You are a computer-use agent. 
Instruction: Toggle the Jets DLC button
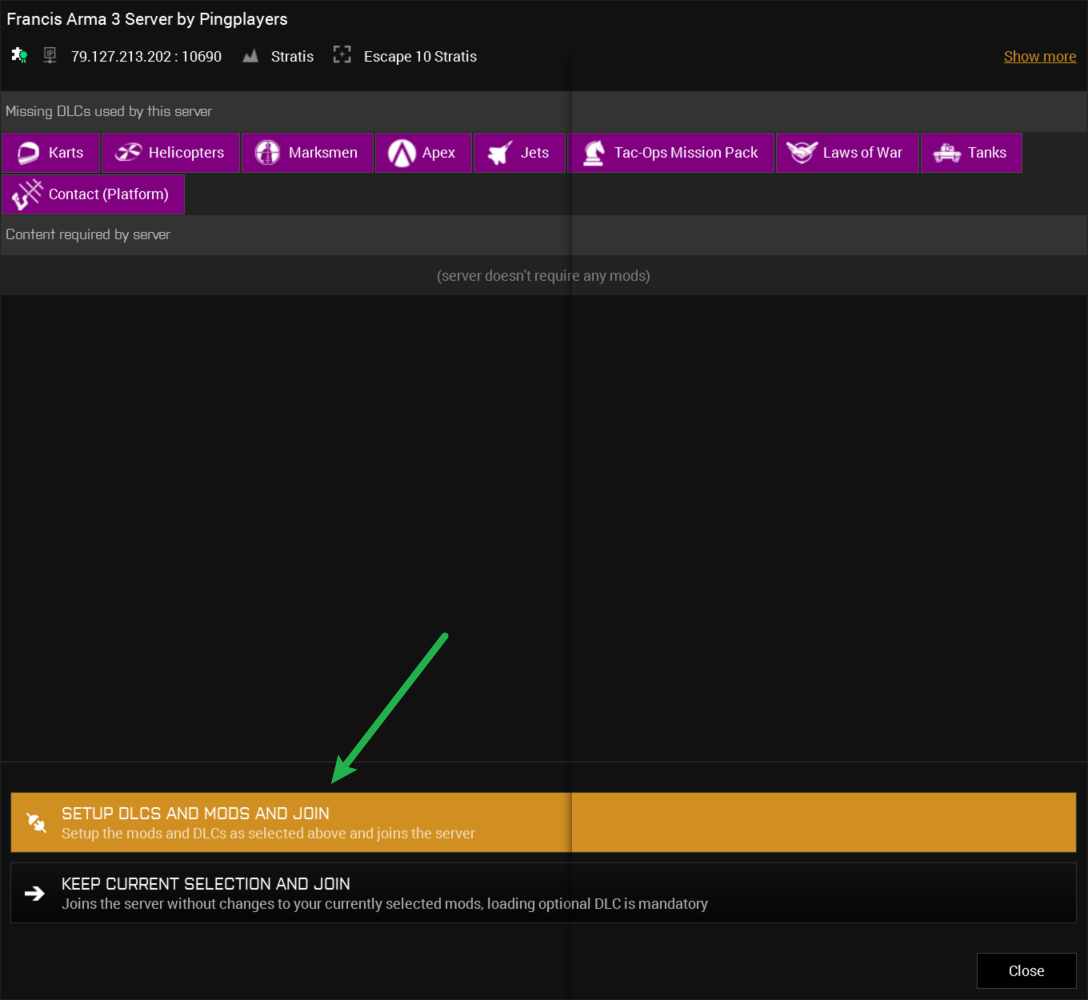coord(519,153)
